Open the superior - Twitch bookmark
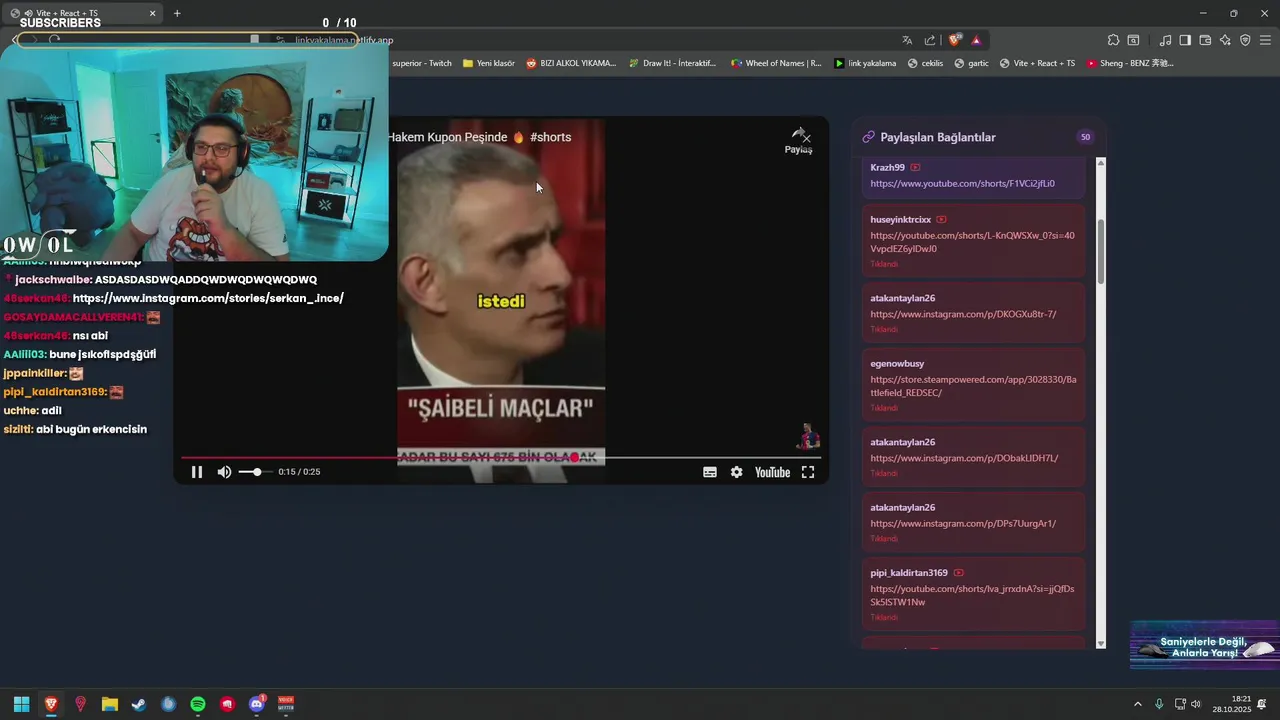Screen dimensions: 1280x720 (422, 63)
